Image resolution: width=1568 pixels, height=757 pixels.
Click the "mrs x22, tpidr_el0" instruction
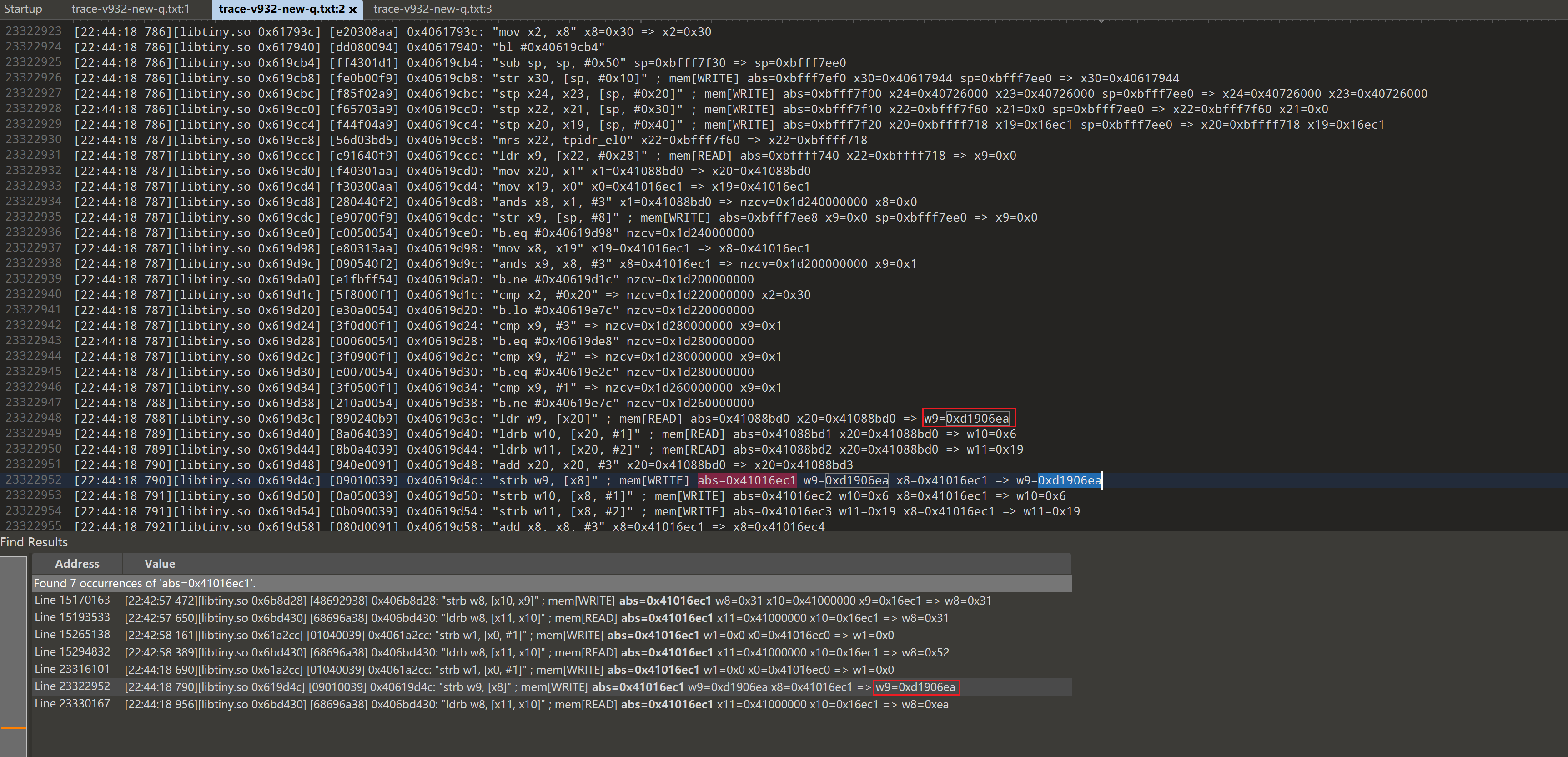pyautogui.click(x=563, y=140)
